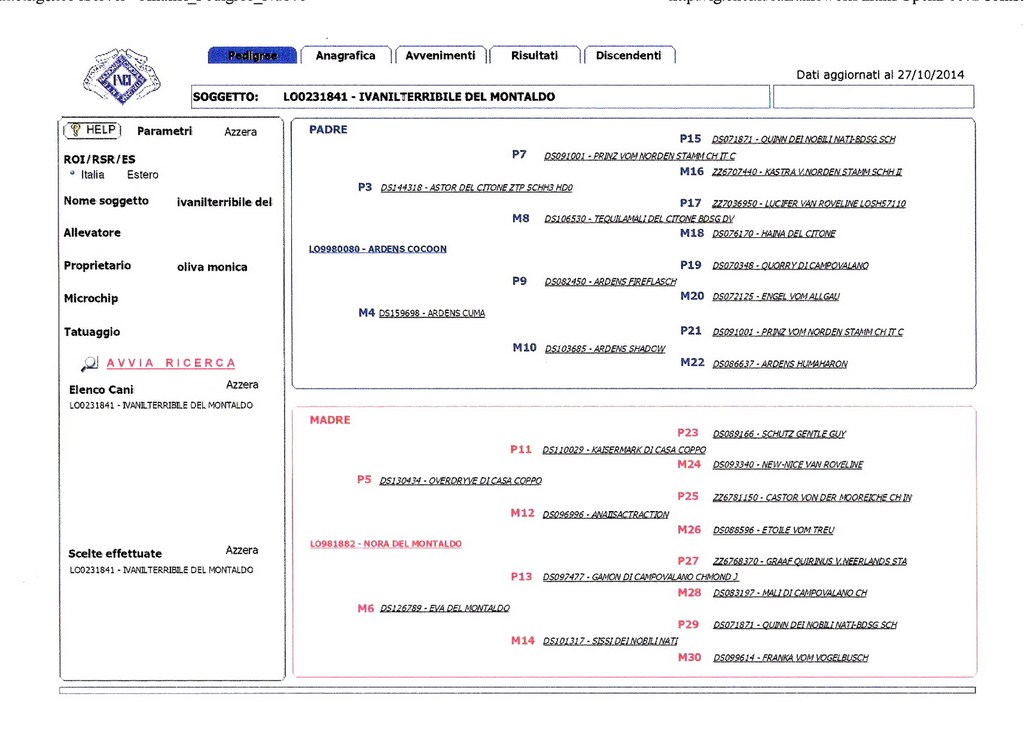The width and height of the screenshot is (1024, 740).
Task: Open P13 GAMON DI CAMPOVALANO link
Action: tap(640, 577)
